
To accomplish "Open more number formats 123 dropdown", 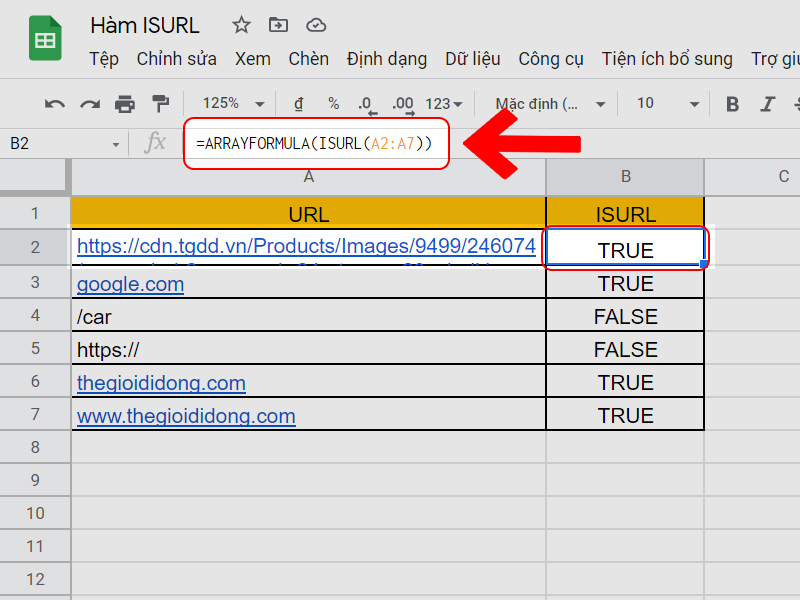I will coord(444,104).
